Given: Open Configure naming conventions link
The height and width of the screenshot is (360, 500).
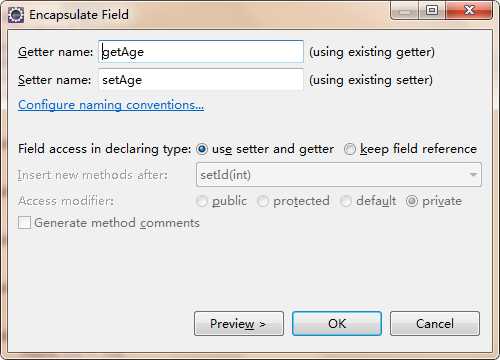Looking at the screenshot, I should point(111,105).
